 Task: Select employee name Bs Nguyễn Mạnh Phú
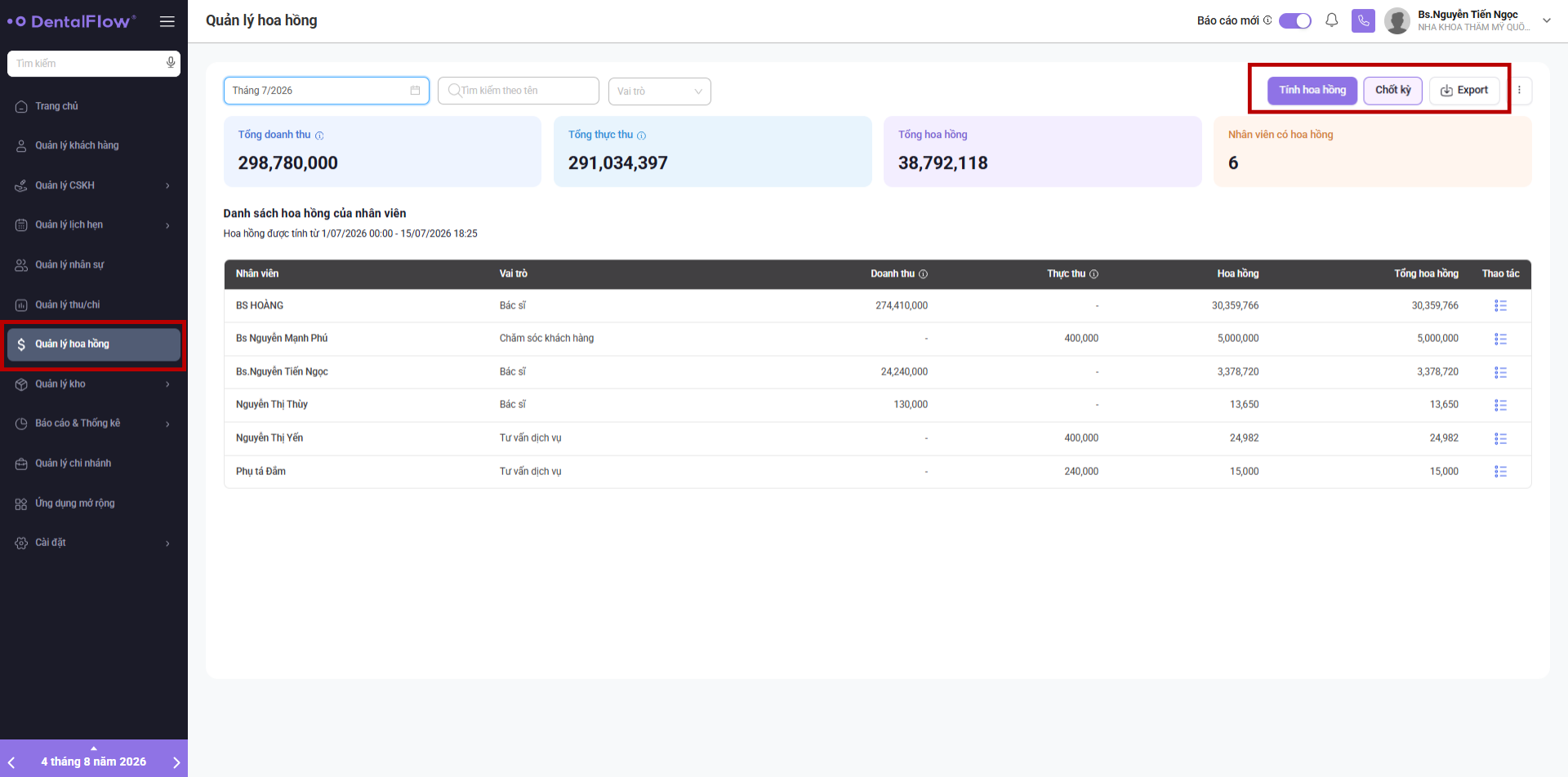(x=282, y=339)
